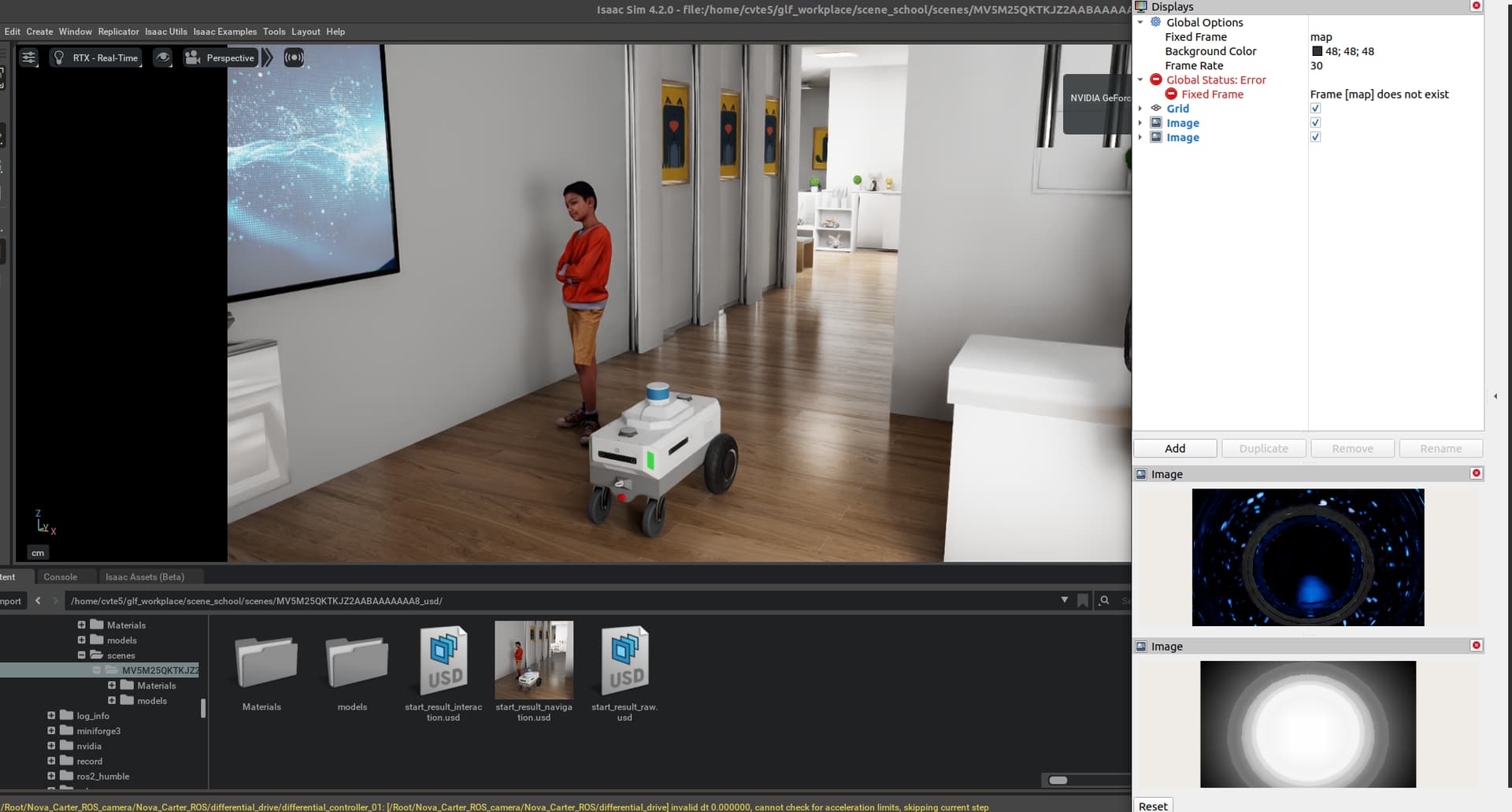Viewport: 1512px width, 812px height.
Task: Click the red Fixed Frame error icon
Action: [x=1171, y=94]
